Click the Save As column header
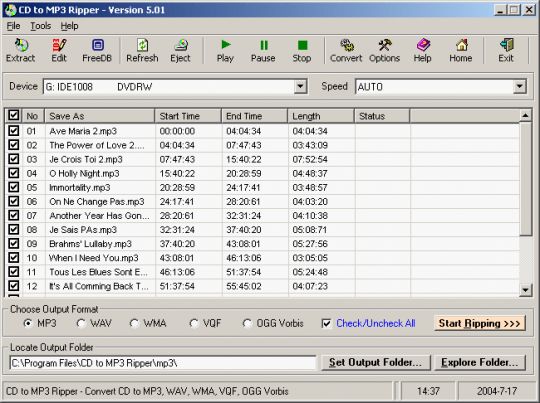The image size is (540, 403). point(100,116)
